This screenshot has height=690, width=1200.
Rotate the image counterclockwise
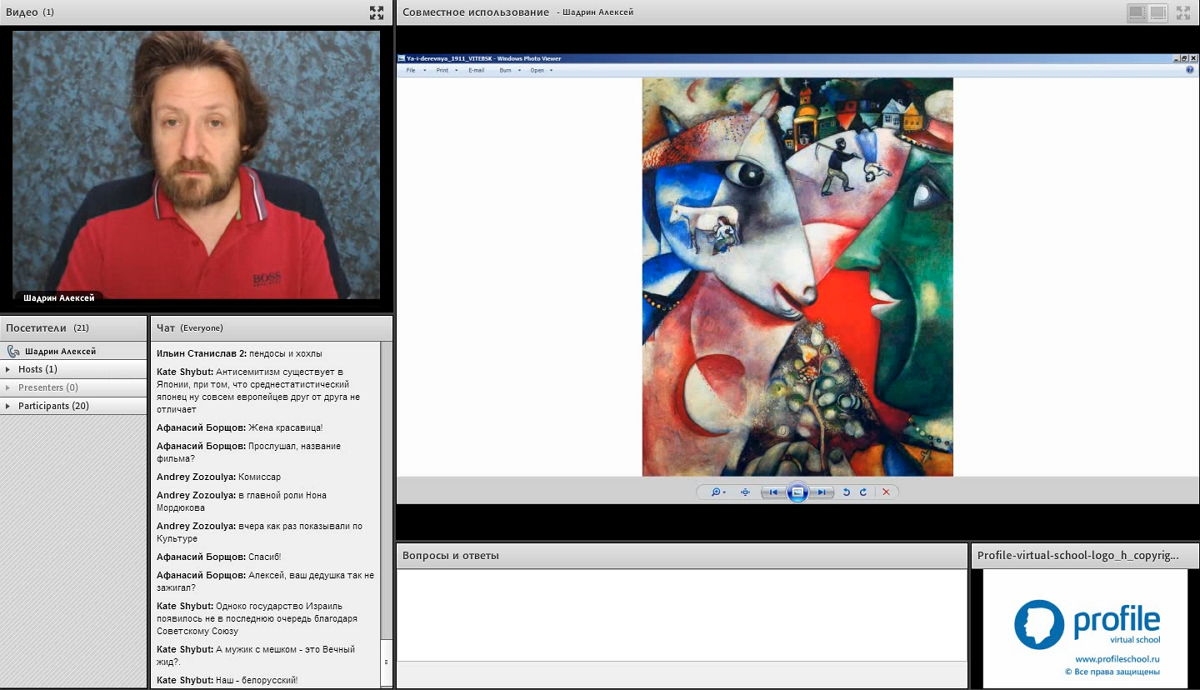[846, 492]
